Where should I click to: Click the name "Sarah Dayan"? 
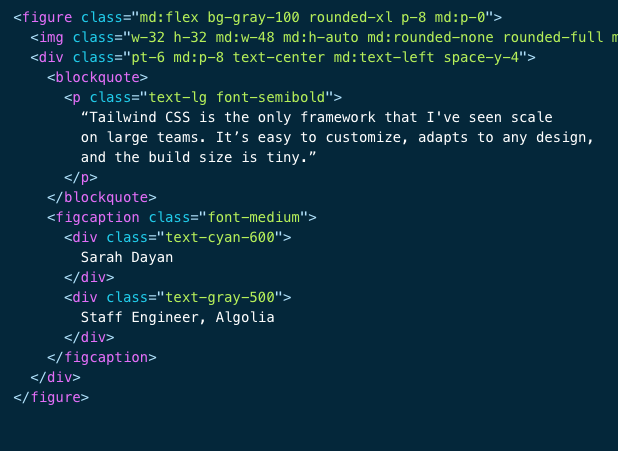pos(126,257)
